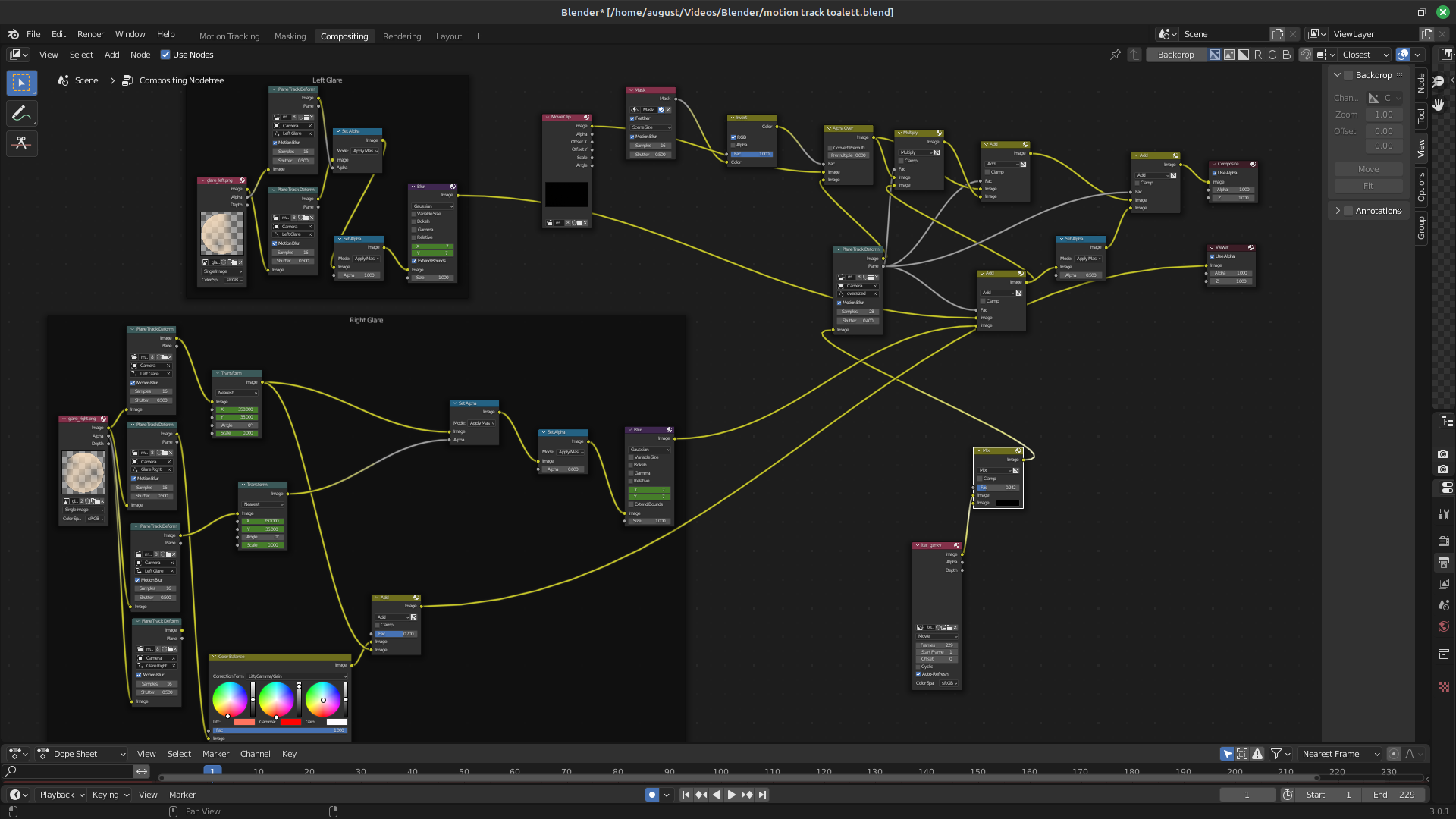Screen dimensions: 1456x819
Task: Click the Lift color wheel in Color Balance
Action: [230, 698]
